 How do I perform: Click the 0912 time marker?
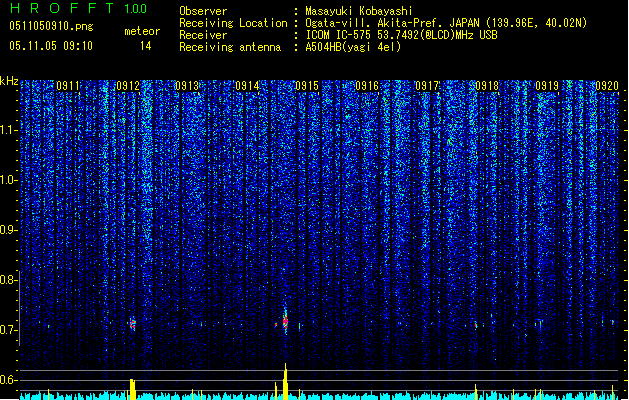[128, 86]
